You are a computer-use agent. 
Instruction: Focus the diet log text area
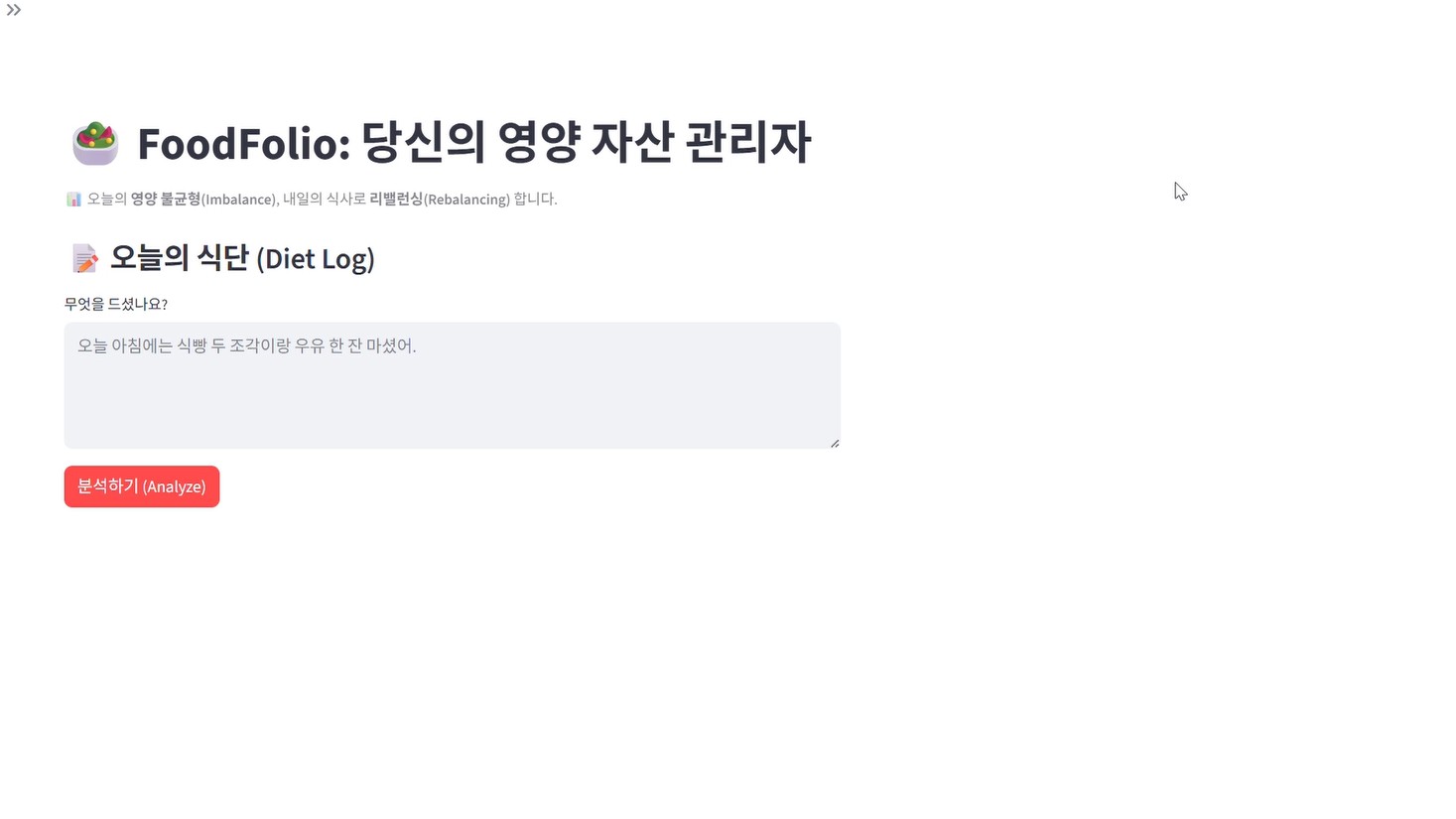click(x=452, y=385)
